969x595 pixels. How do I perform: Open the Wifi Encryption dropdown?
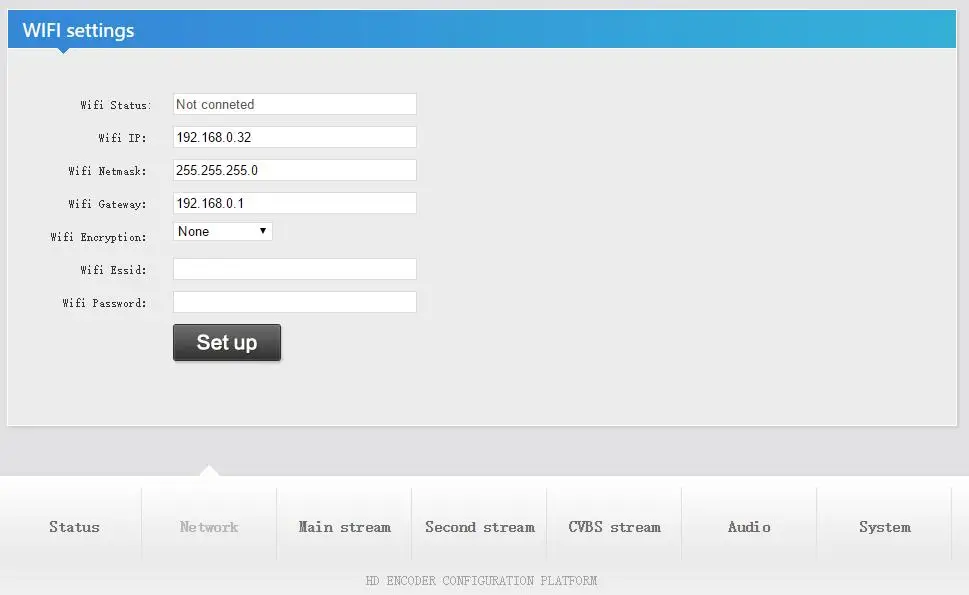[x=222, y=232]
